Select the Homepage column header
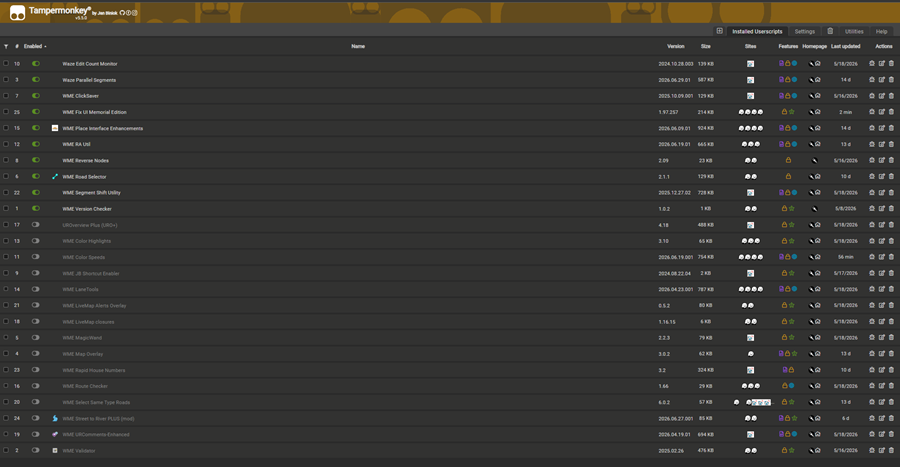Screen dimensions: 900x467 coord(814,46)
